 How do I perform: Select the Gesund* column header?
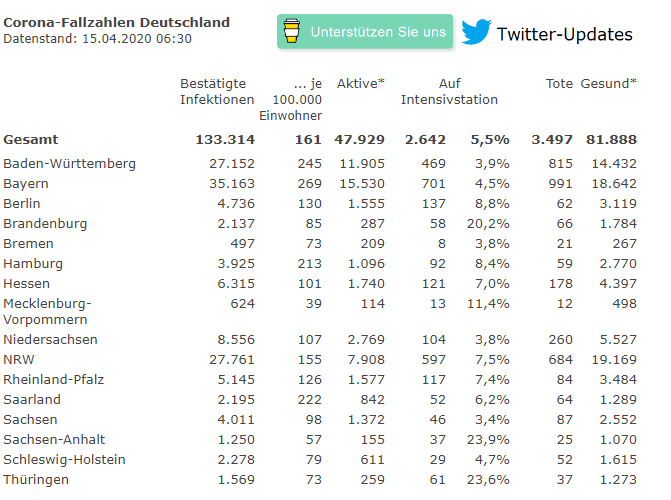tap(608, 83)
